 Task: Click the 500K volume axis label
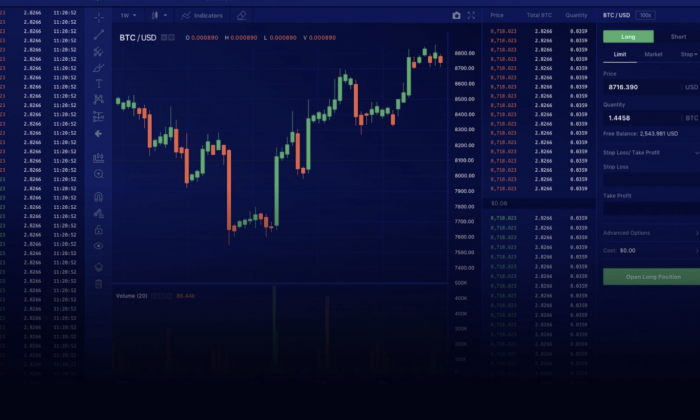[x=461, y=283]
